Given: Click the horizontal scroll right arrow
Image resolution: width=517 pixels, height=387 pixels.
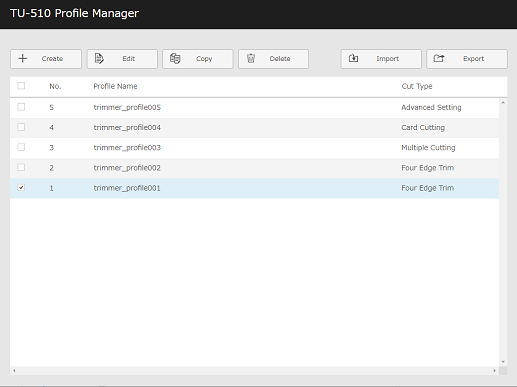Looking at the screenshot, I should coord(494,371).
